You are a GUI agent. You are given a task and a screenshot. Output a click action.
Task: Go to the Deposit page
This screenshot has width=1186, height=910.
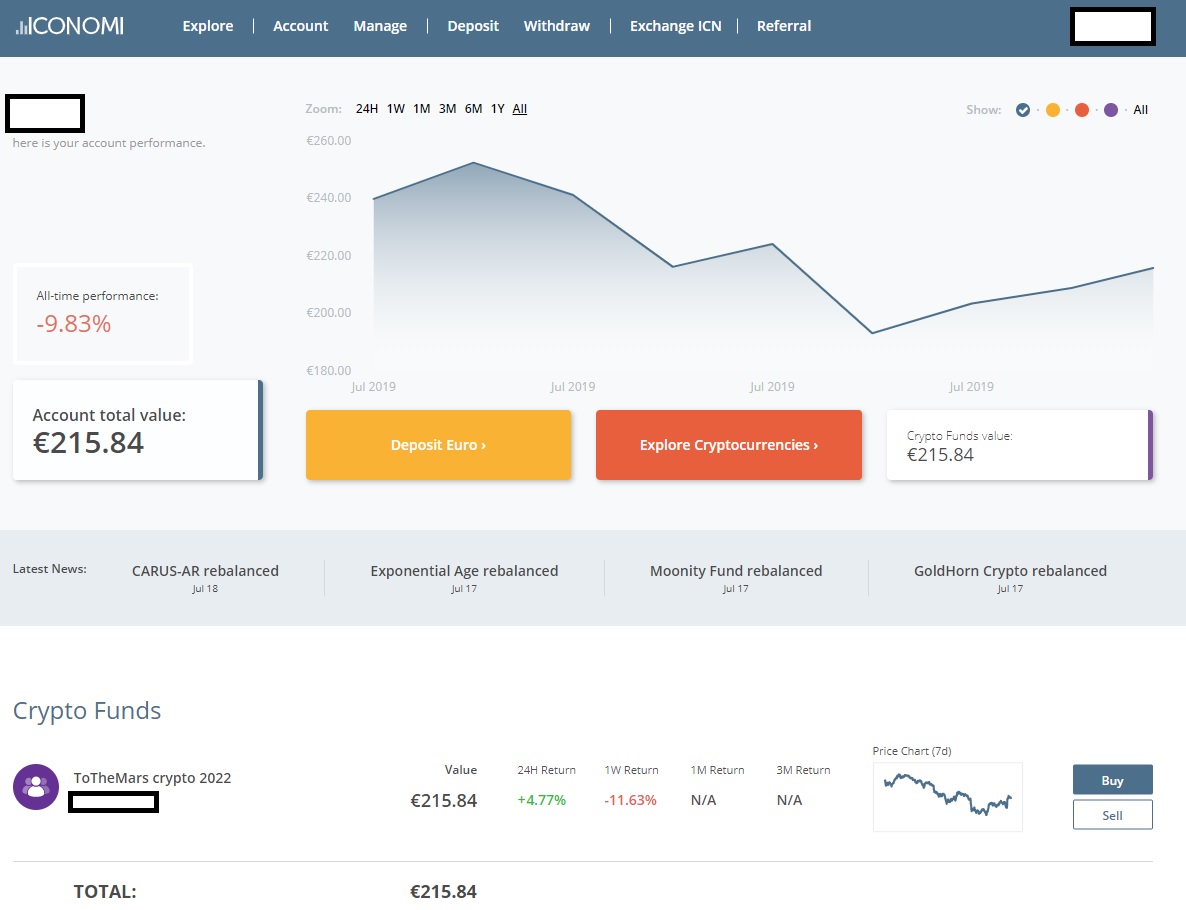tap(473, 26)
